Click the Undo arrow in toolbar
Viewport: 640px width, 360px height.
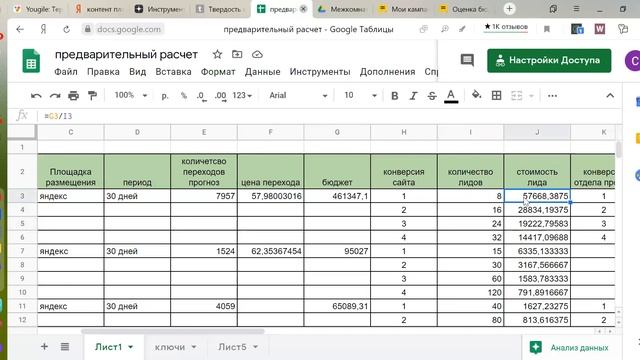pyautogui.click(x=36, y=96)
